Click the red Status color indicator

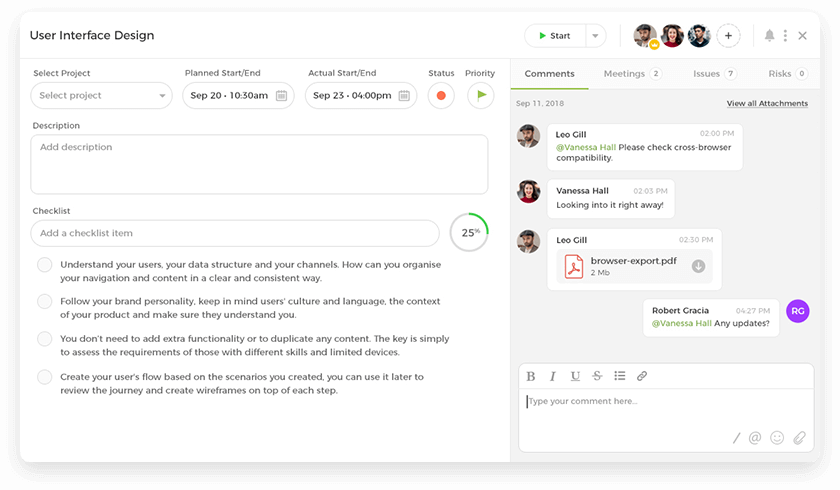[441, 96]
